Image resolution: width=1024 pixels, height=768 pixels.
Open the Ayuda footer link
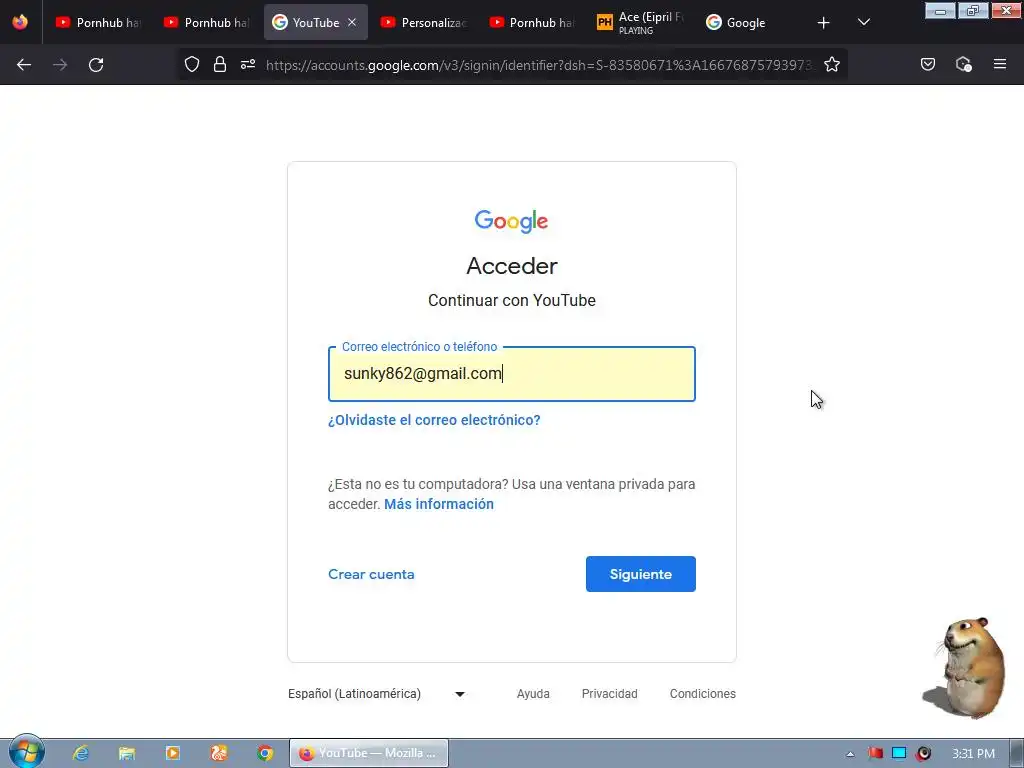(533, 694)
